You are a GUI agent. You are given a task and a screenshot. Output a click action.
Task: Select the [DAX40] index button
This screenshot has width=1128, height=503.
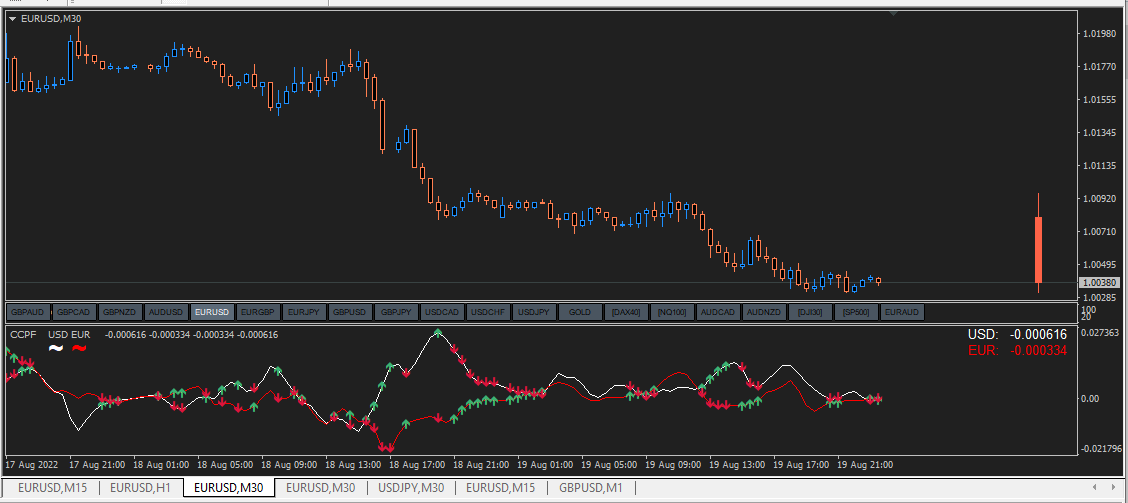click(x=627, y=312)
